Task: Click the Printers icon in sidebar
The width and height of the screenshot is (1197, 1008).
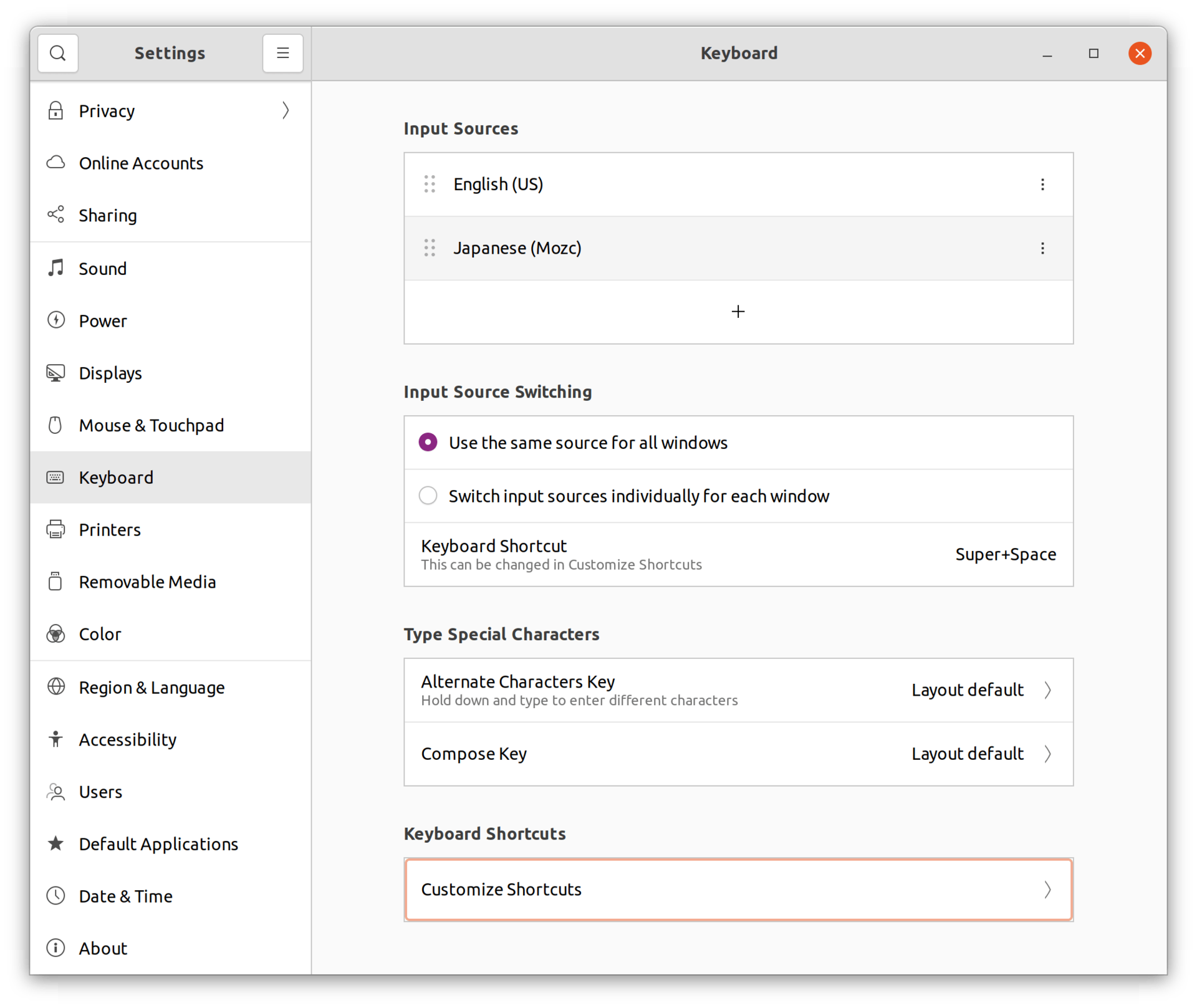Action: 56,530
